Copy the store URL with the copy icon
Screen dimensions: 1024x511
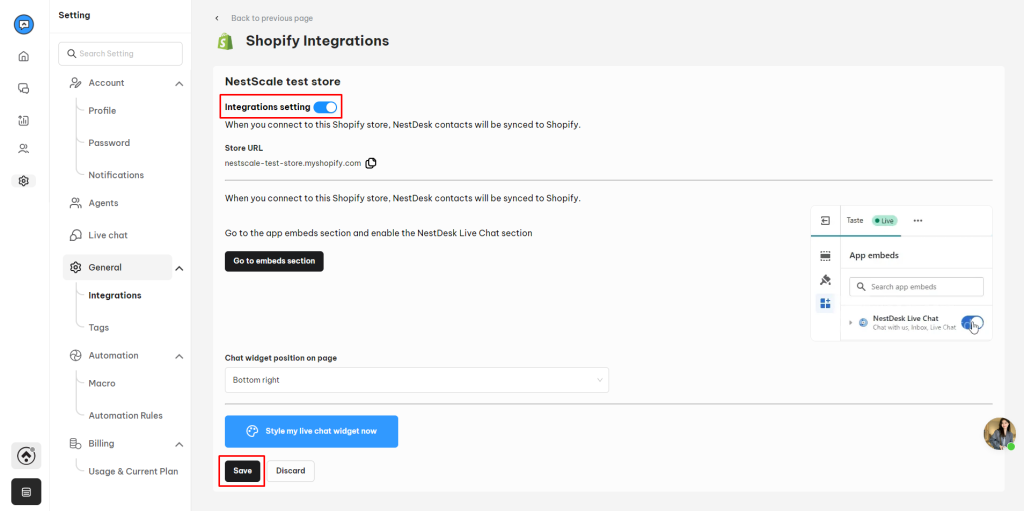click(371, 163)
